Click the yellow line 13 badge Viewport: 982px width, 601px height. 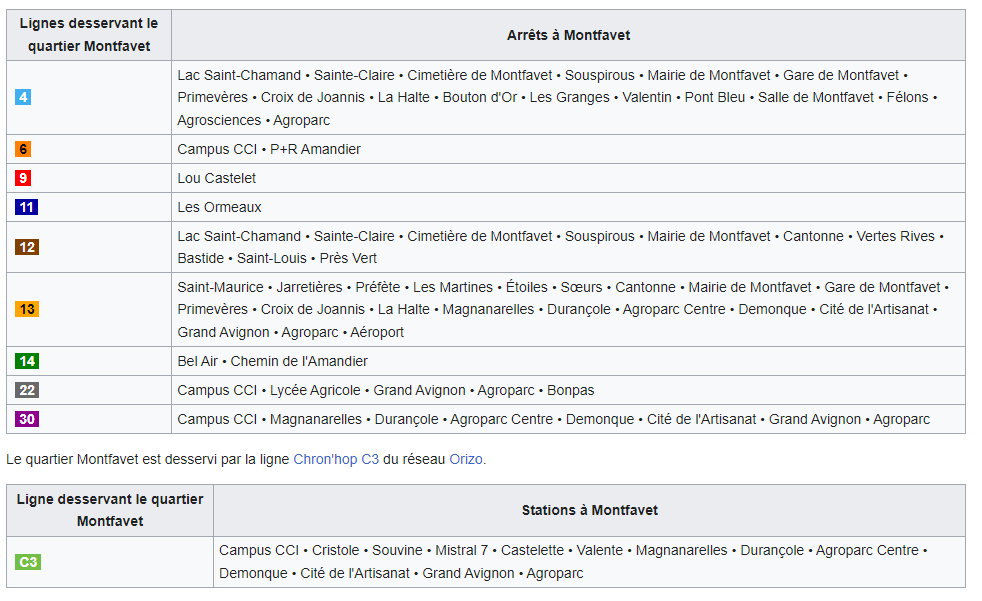pyautogui.click(x=27, y=309)
